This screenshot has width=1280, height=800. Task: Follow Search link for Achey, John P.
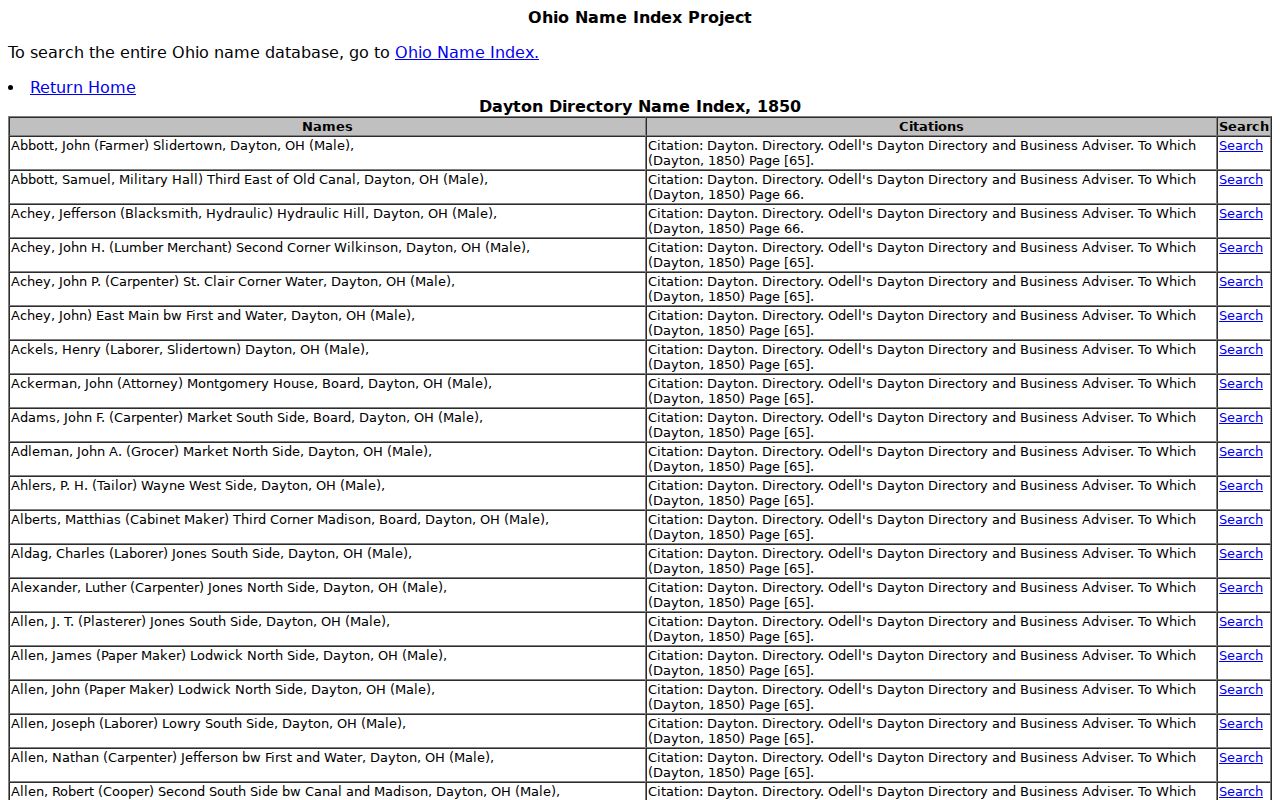point(1241,282)
